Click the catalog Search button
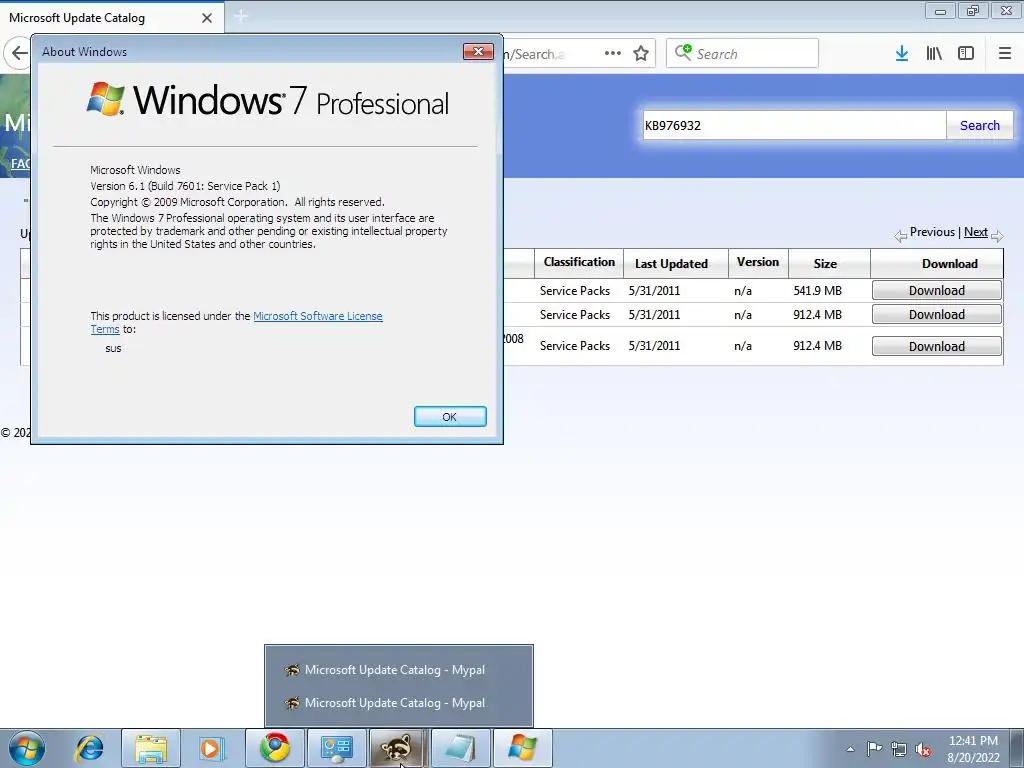 [980, 125]
